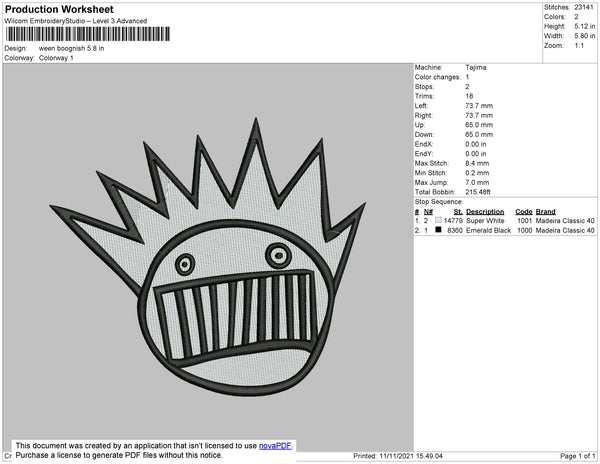Viewport: 600px width, 464px height.
Task: Select stitches value 23141
Action: [584, 7]
